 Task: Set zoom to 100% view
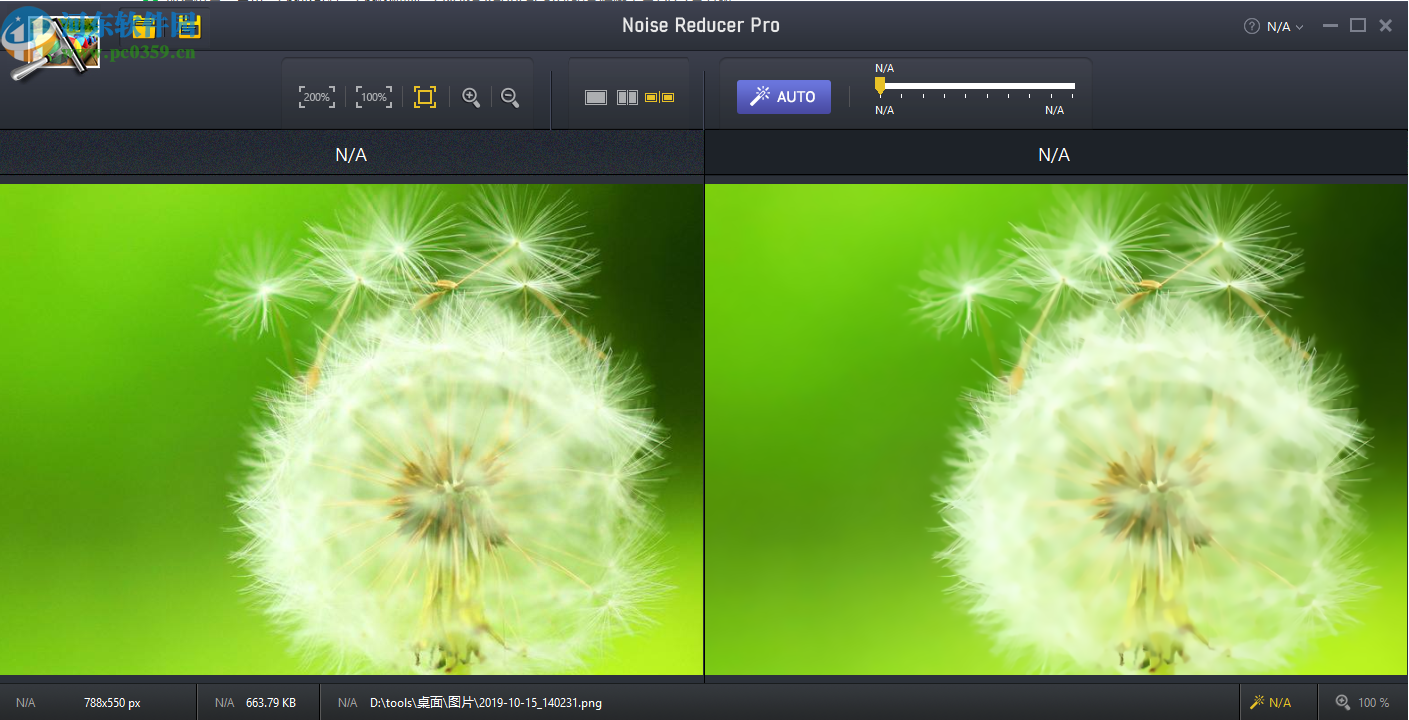(x=374, y=97)
